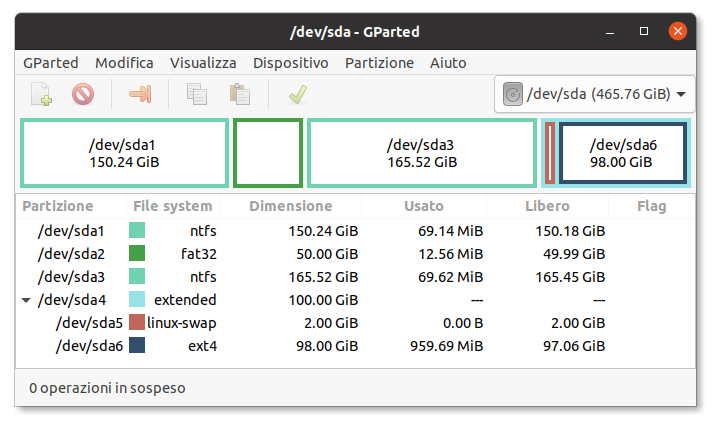Click the New partition toolbar icon

(x=41, y=95)
